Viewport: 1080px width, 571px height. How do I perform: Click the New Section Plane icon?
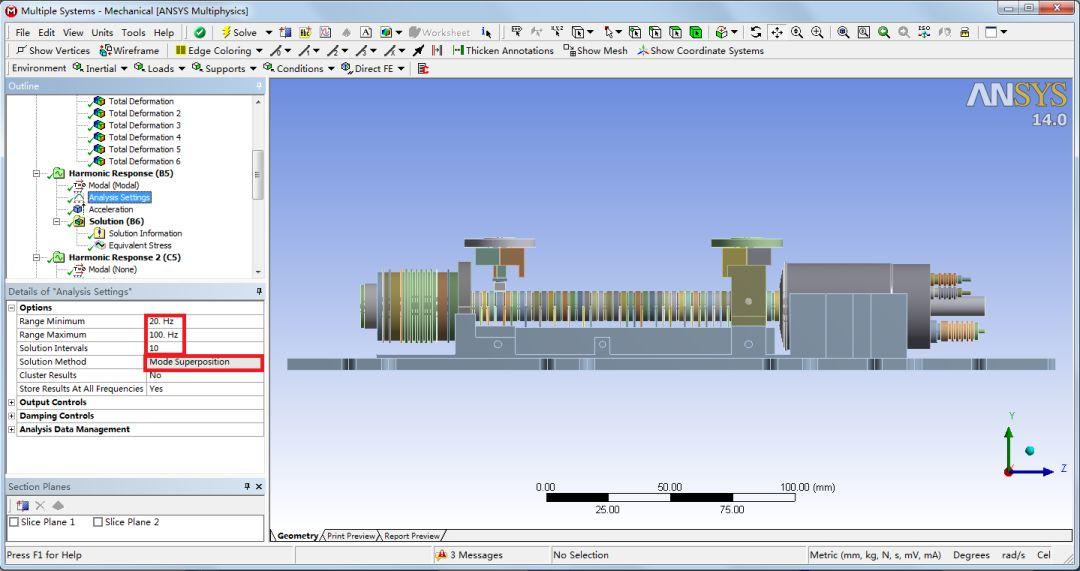[x=23, y=506]
